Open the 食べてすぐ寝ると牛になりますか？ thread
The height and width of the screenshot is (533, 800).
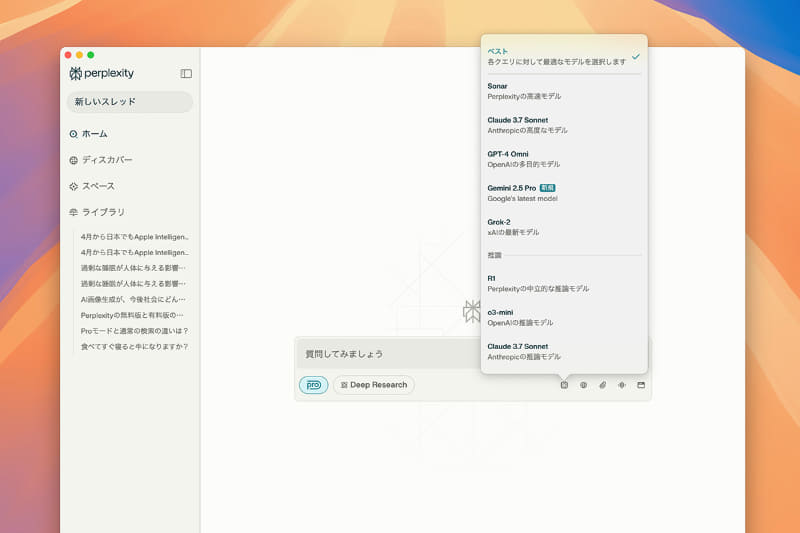tap(135, 347)
